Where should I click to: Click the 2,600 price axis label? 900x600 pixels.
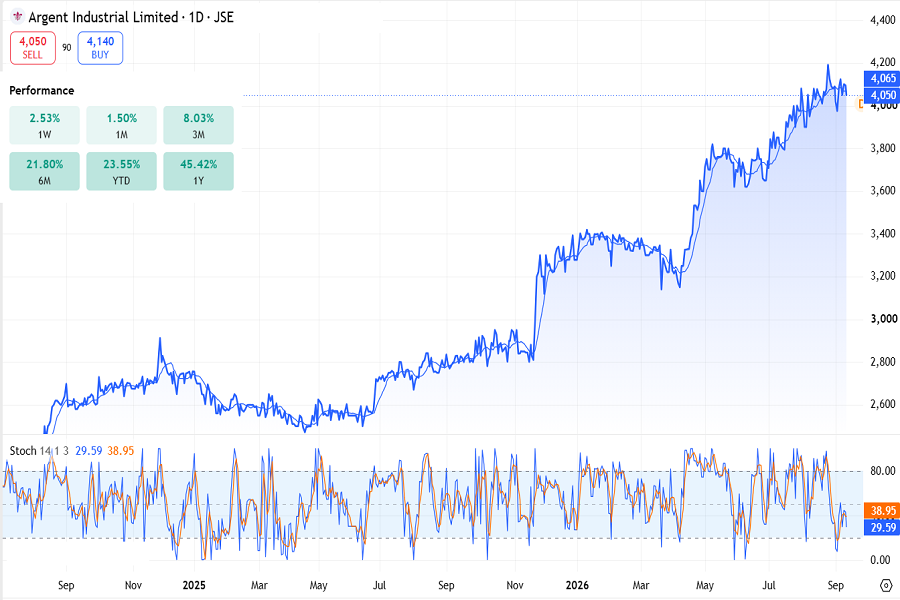(x=883, y=404)
